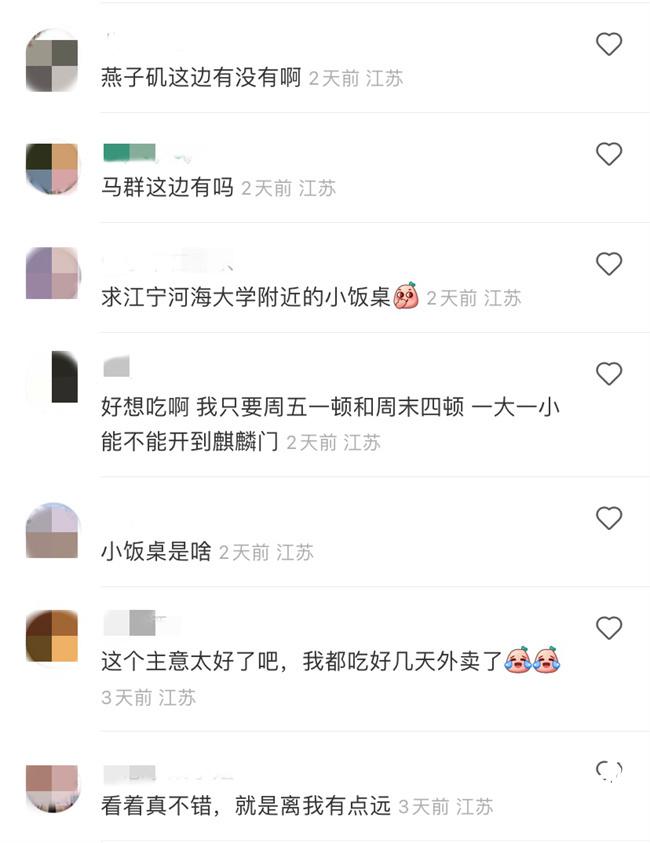Like the 好想吃啊 麒麟门 comment
Screen dimensions: 650x843
coord(609,373)
